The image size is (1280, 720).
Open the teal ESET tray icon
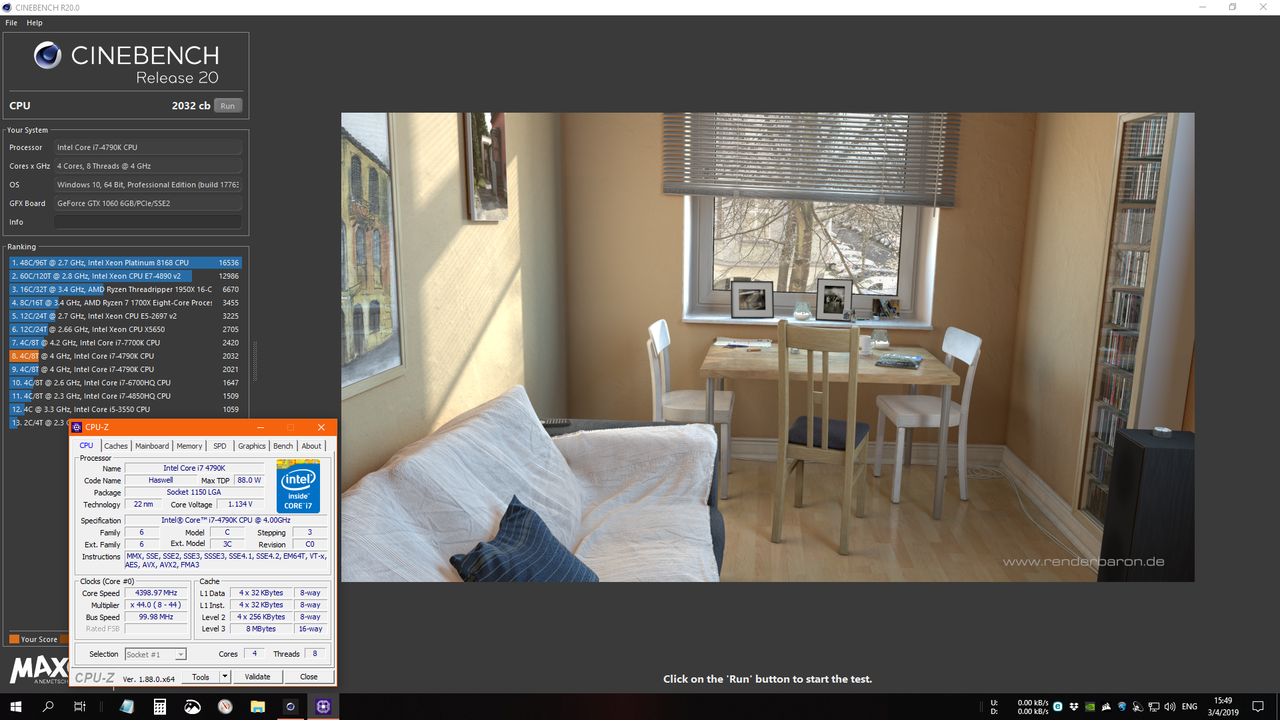point(1058,706)
